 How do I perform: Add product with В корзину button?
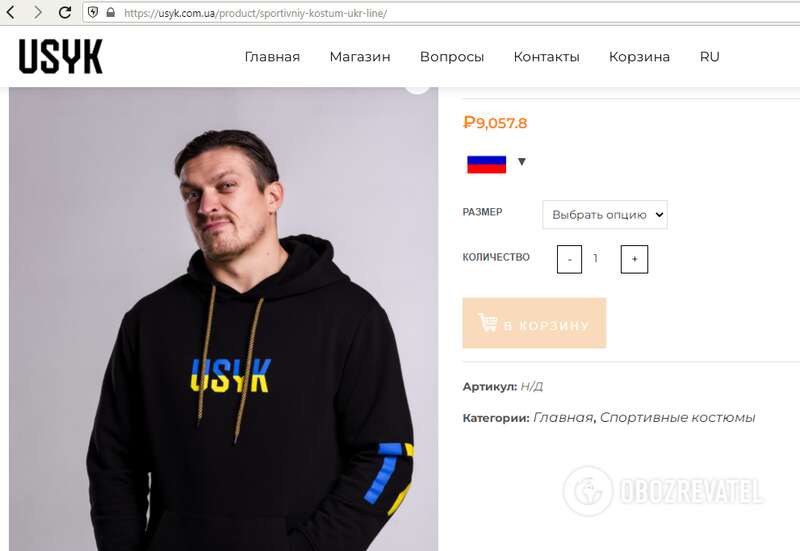pos(534,323)
